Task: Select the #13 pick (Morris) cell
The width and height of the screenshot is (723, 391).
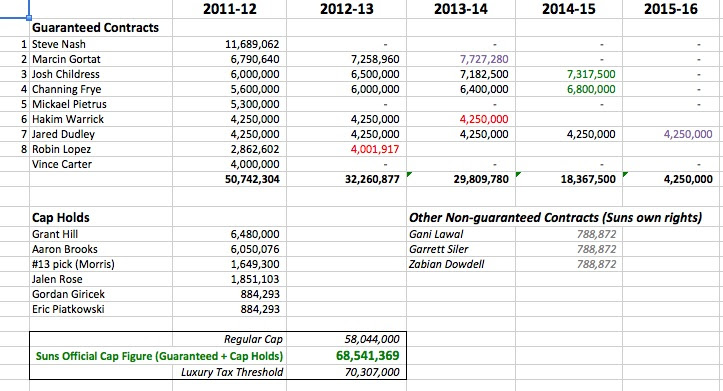Action: coord(101,264)
